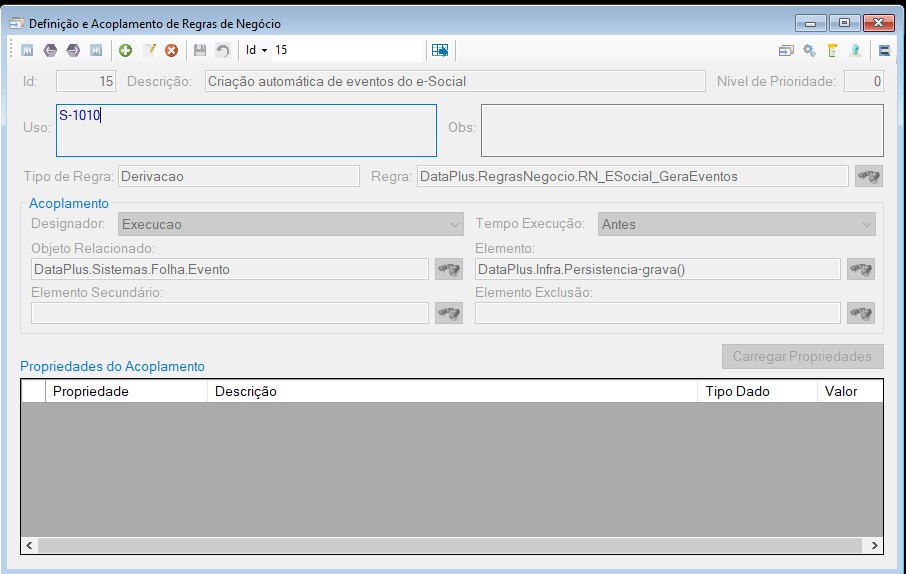Add new record with green plus icon
Viewport: 906px width, 574px height.
tap(125, 50)
